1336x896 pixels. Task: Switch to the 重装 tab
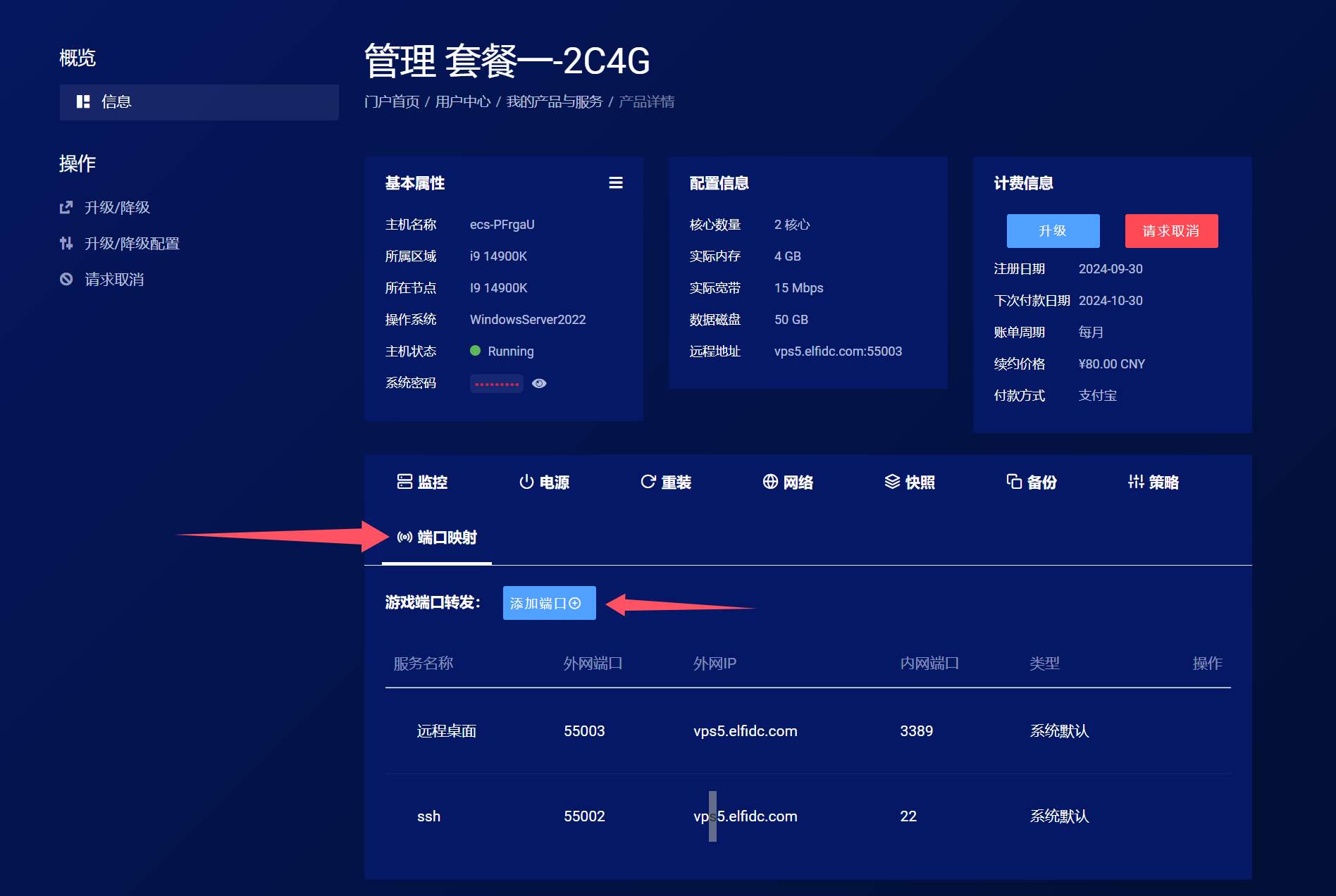coord(667,482)
